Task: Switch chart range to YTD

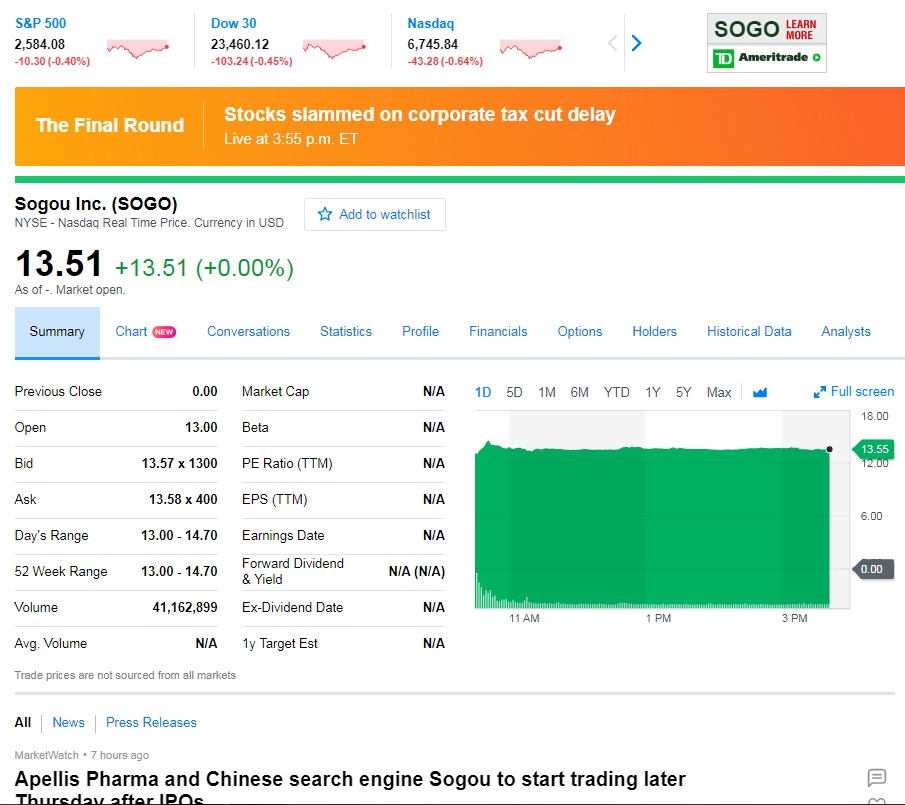Action: point(616,393)
